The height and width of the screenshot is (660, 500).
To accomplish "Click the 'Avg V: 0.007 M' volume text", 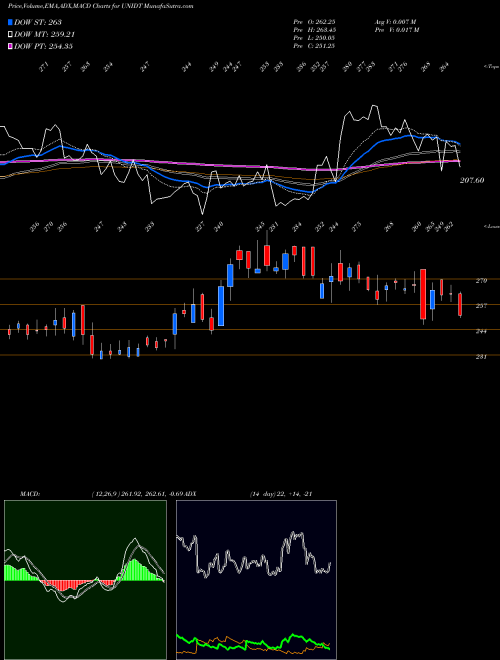I will pyautogui.click(x=395, y=22).
